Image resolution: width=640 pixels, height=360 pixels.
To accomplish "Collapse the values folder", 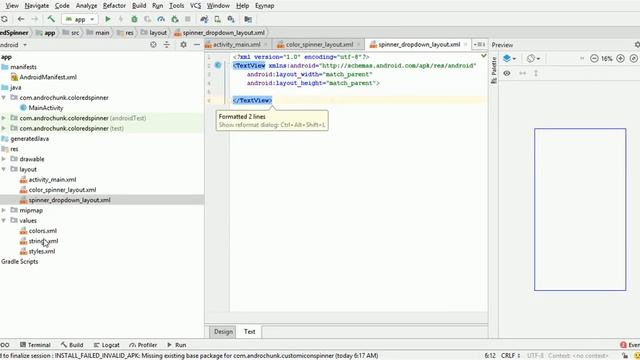I will 4,220.
